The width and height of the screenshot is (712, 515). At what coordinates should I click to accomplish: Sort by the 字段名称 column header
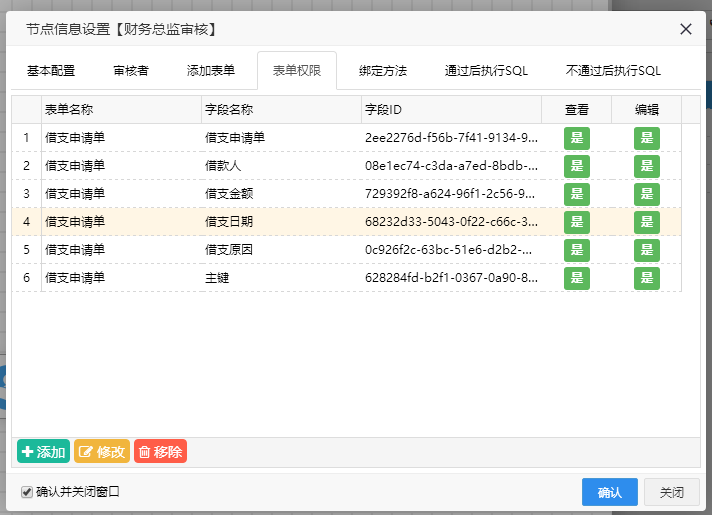(281, 109)
